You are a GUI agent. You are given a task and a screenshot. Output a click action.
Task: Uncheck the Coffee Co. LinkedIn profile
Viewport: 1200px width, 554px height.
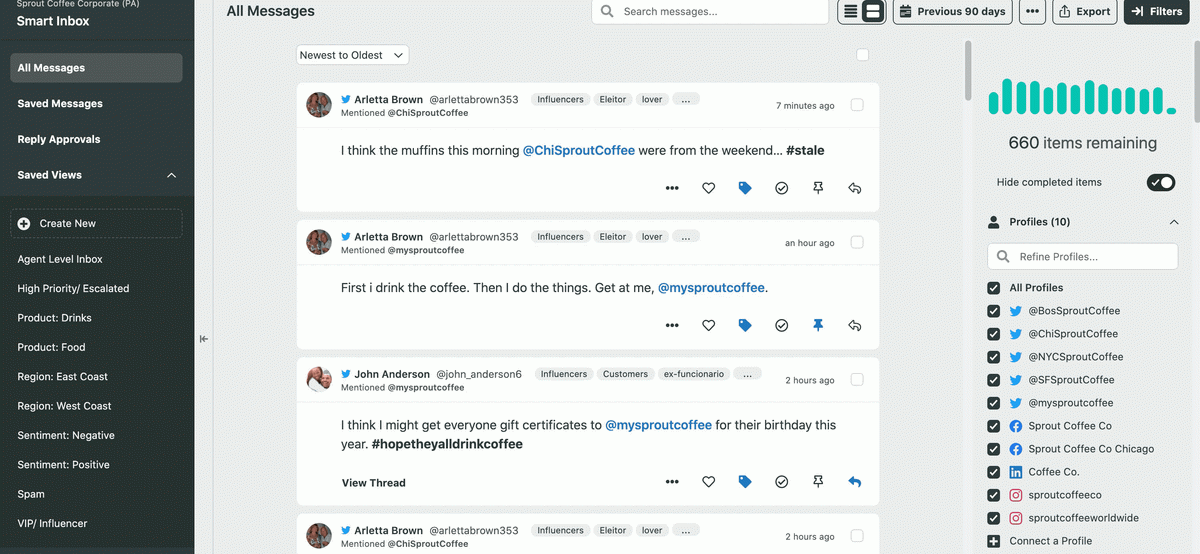click(993, 472)
